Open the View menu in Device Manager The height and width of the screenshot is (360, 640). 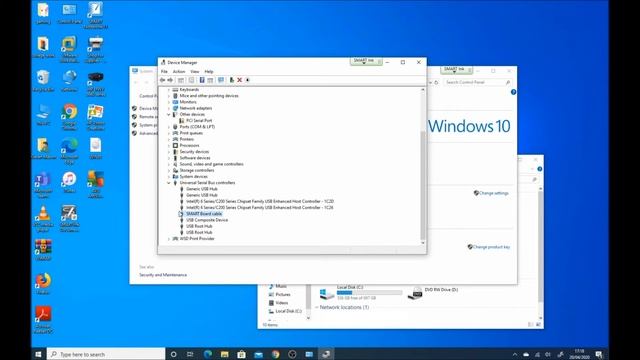tap(195, 71)
